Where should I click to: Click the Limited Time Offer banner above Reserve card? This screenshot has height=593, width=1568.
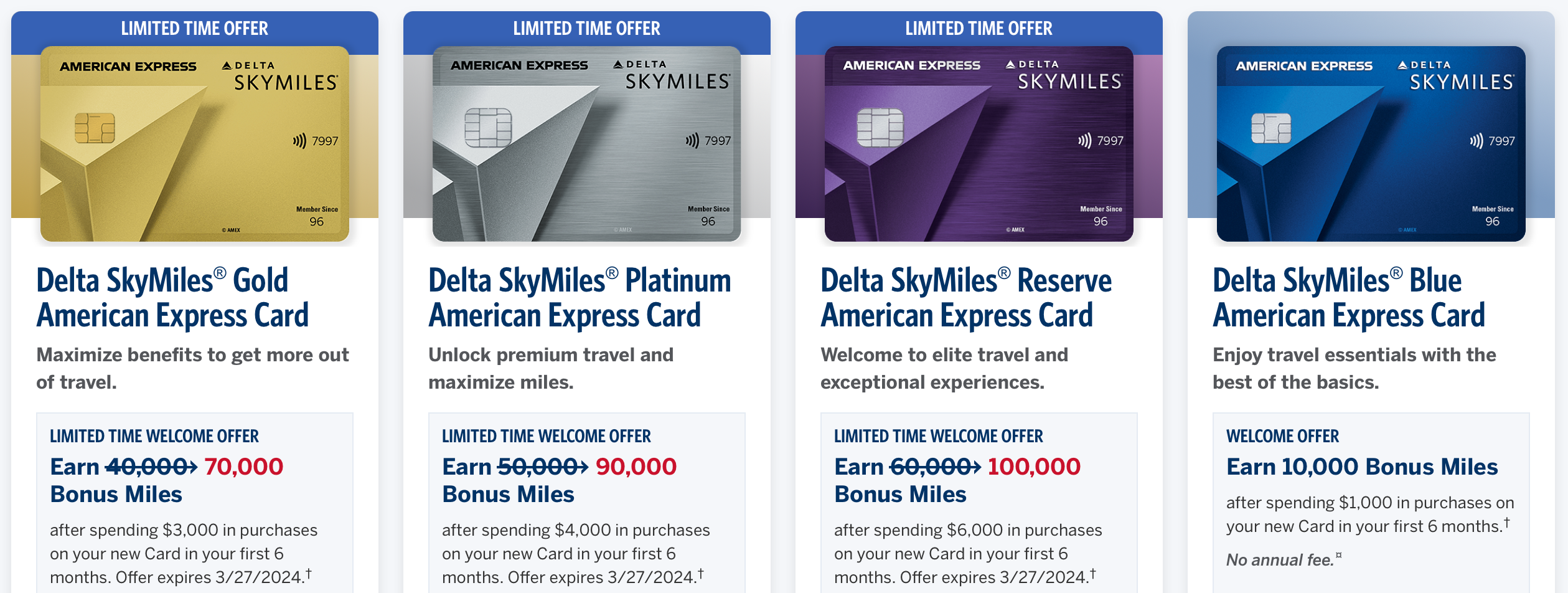(x=979, y=29)
